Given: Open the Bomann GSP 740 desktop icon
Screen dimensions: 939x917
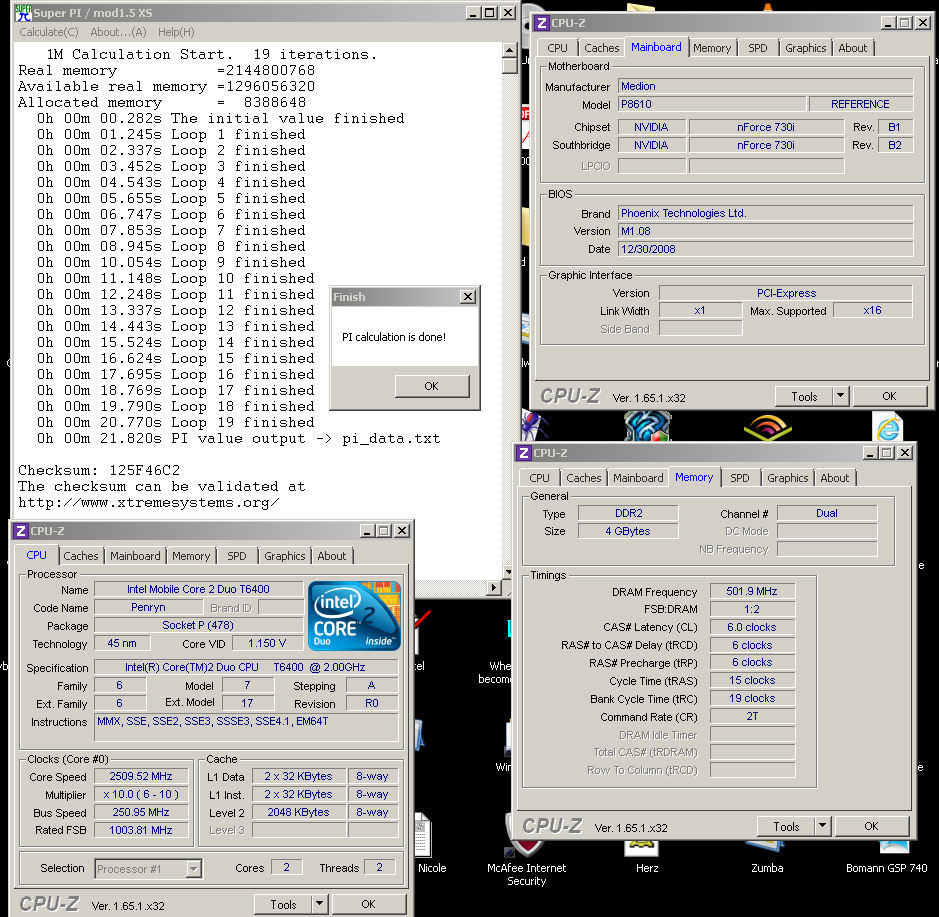Looking at the screenshot, I should point(886,857).
